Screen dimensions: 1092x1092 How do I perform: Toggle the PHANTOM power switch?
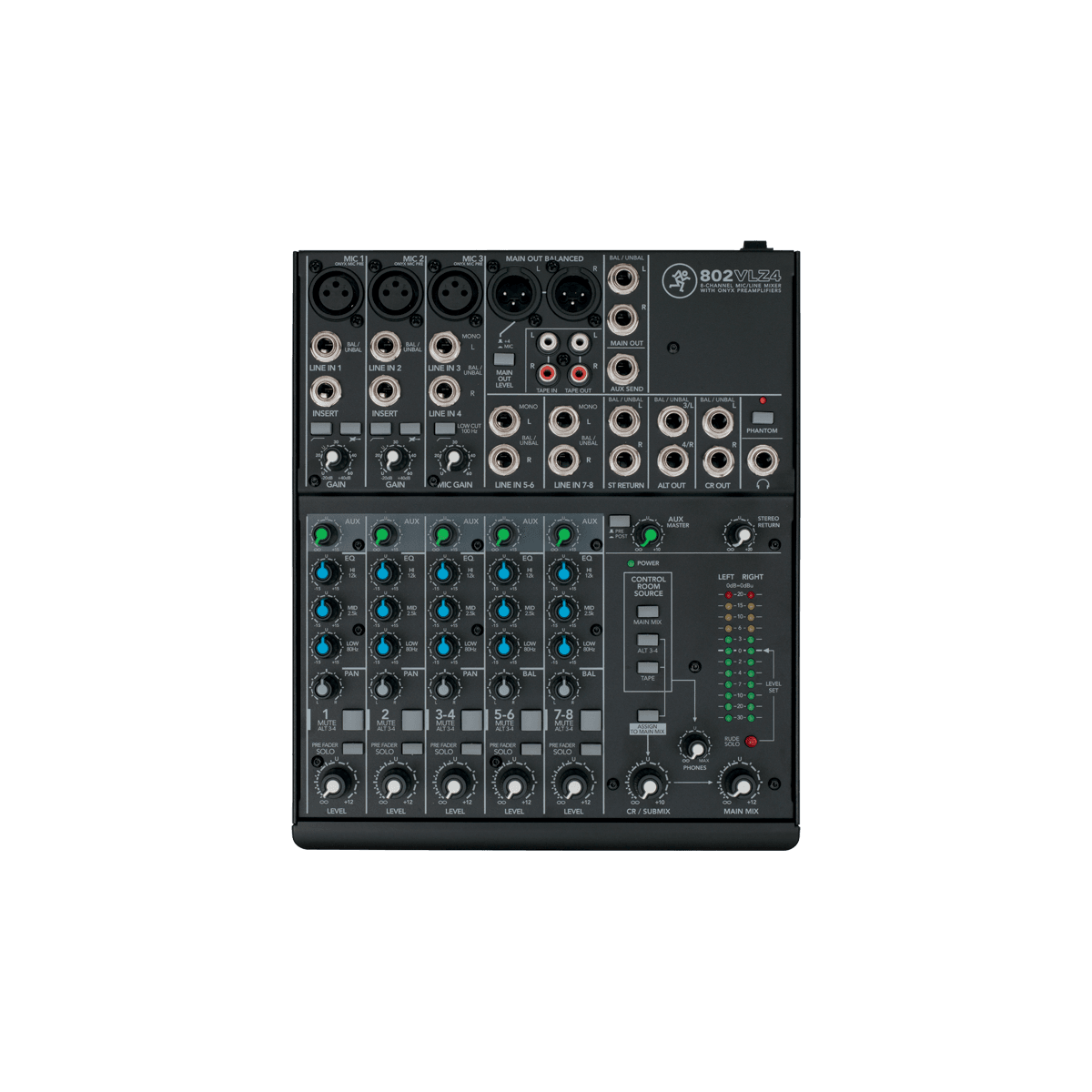(x=763, y=416)
